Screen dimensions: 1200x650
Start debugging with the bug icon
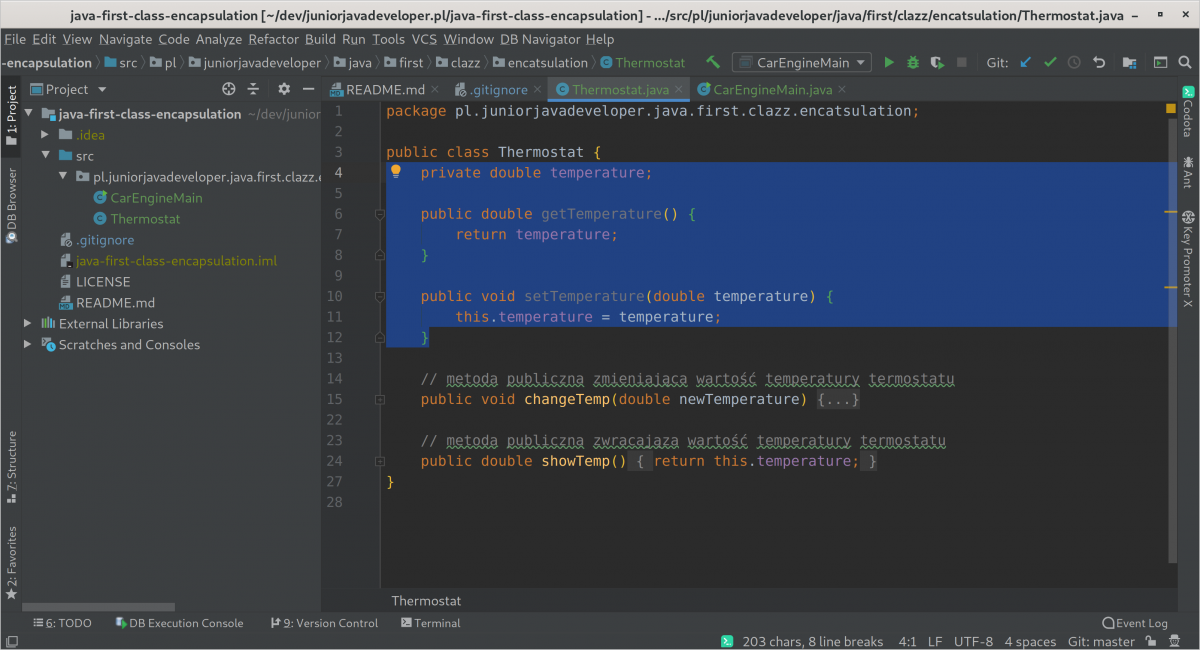(913, 62)
